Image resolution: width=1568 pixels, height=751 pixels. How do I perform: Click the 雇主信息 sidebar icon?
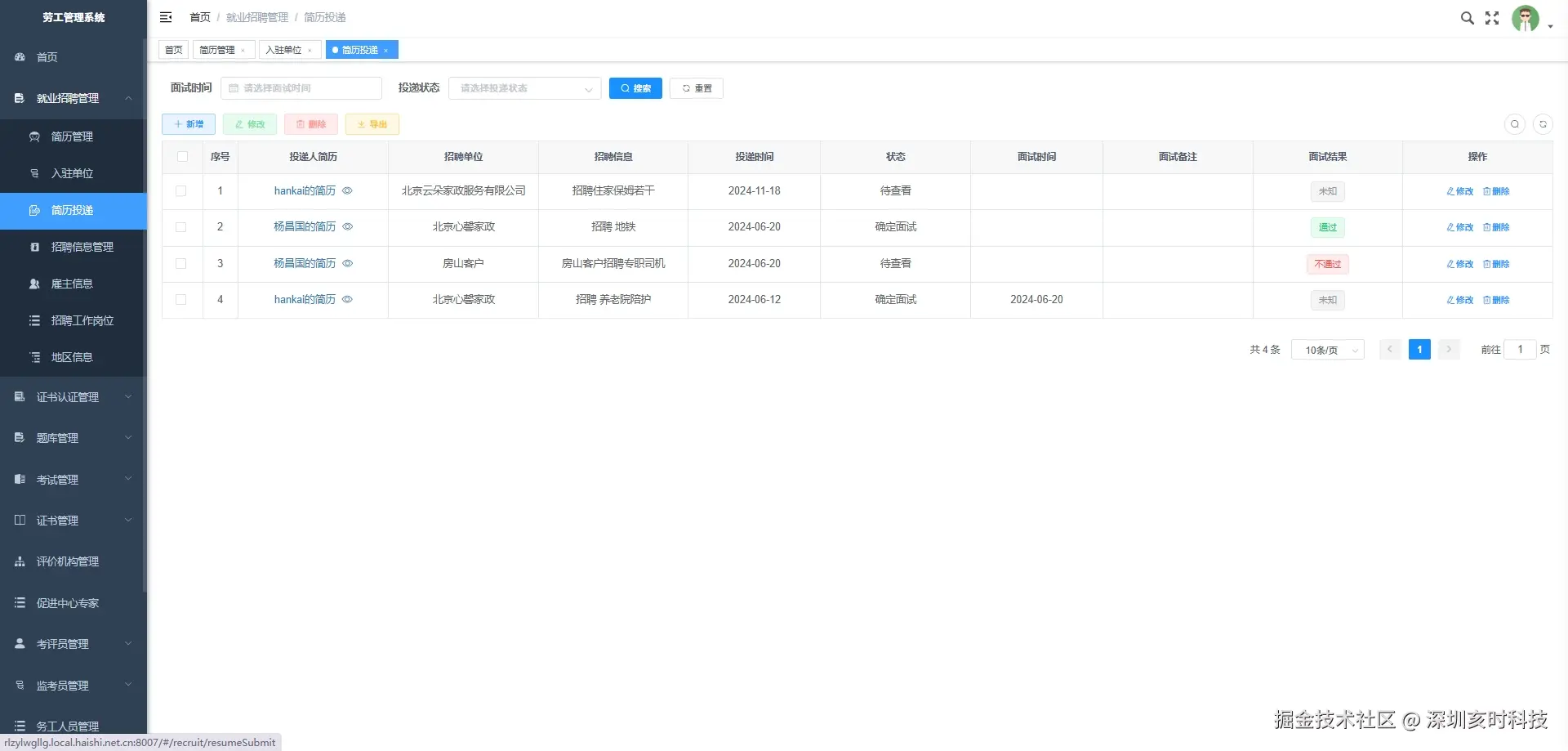click(34, 284)
